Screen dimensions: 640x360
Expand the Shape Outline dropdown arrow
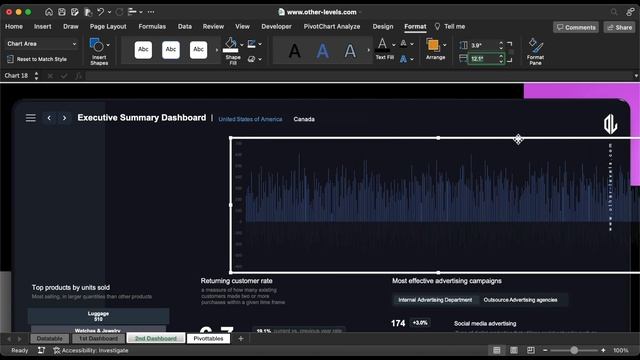(260, 44)
